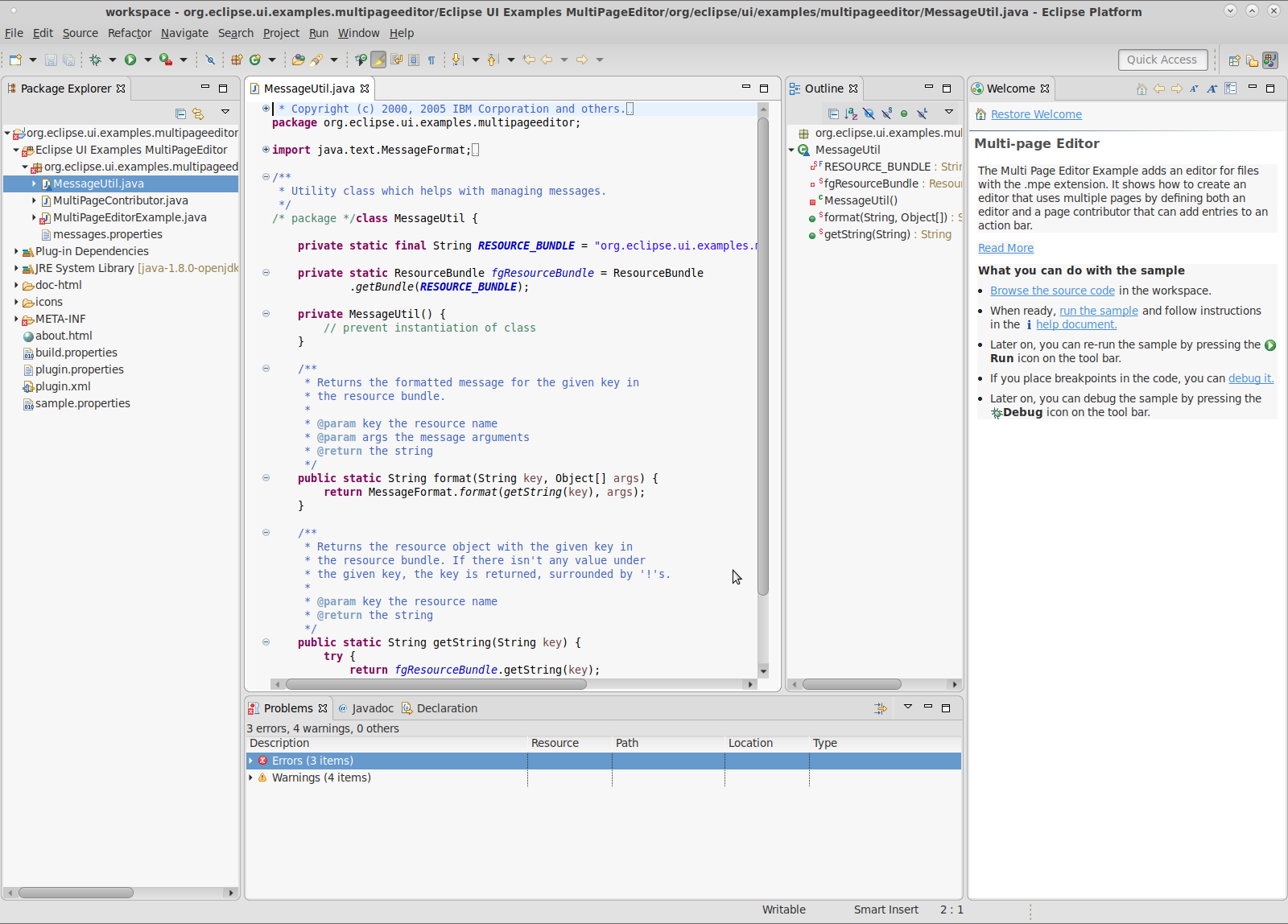Click the debug it link

click(1251, 378)
